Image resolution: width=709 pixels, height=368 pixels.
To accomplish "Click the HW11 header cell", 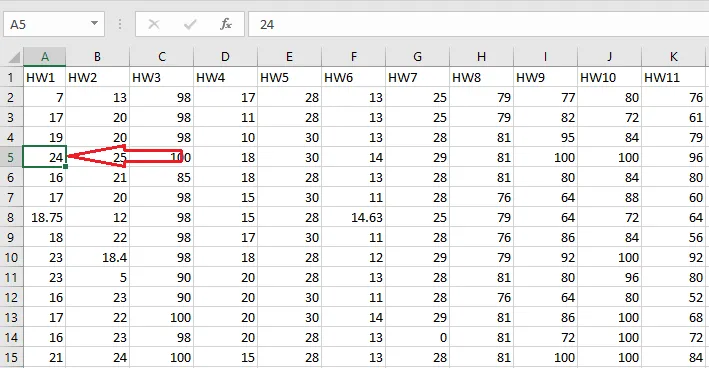I will pos(674,77).
